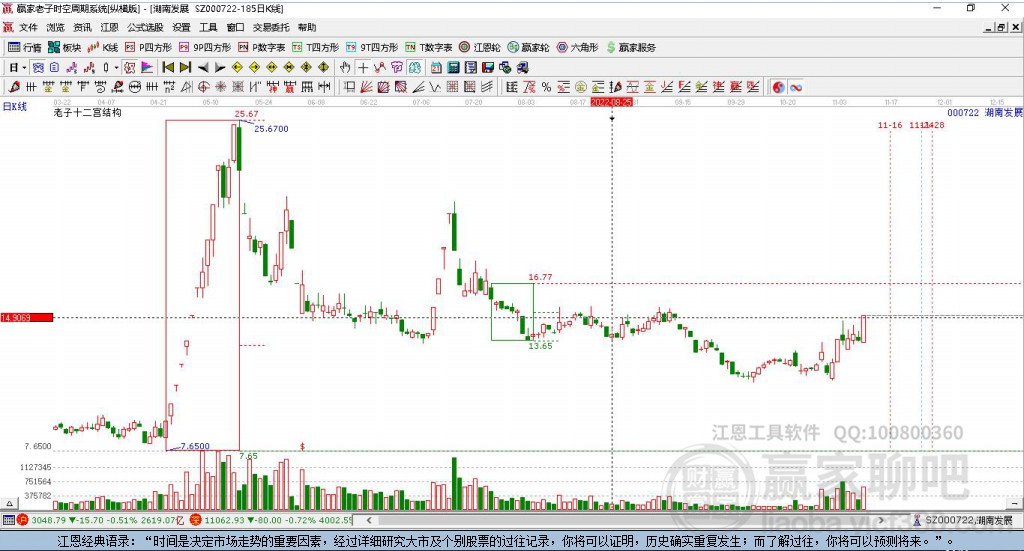Open the 交易委托 menu
The width and height of the screenshot is (1024, 551).
[270, 28]
